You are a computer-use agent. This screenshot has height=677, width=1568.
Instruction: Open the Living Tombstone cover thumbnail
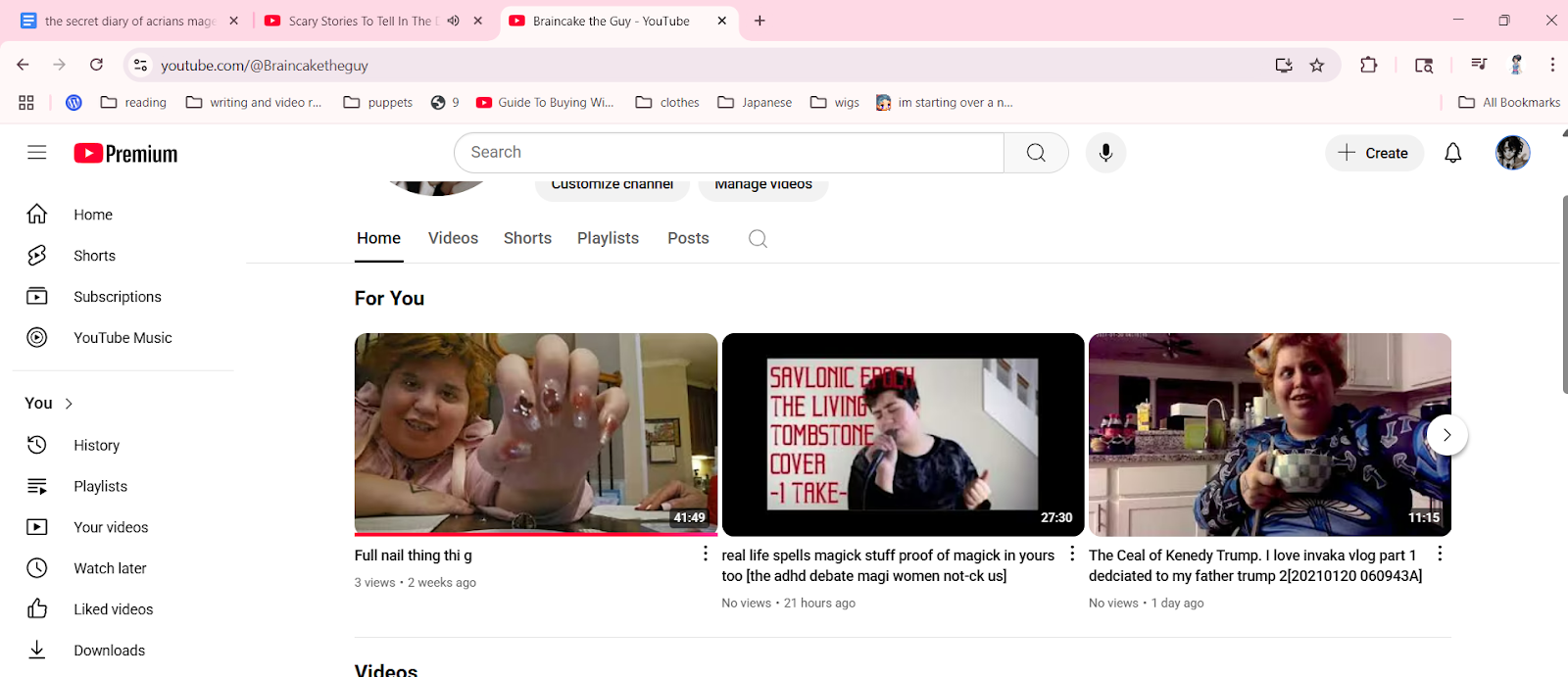coord(903,435)
